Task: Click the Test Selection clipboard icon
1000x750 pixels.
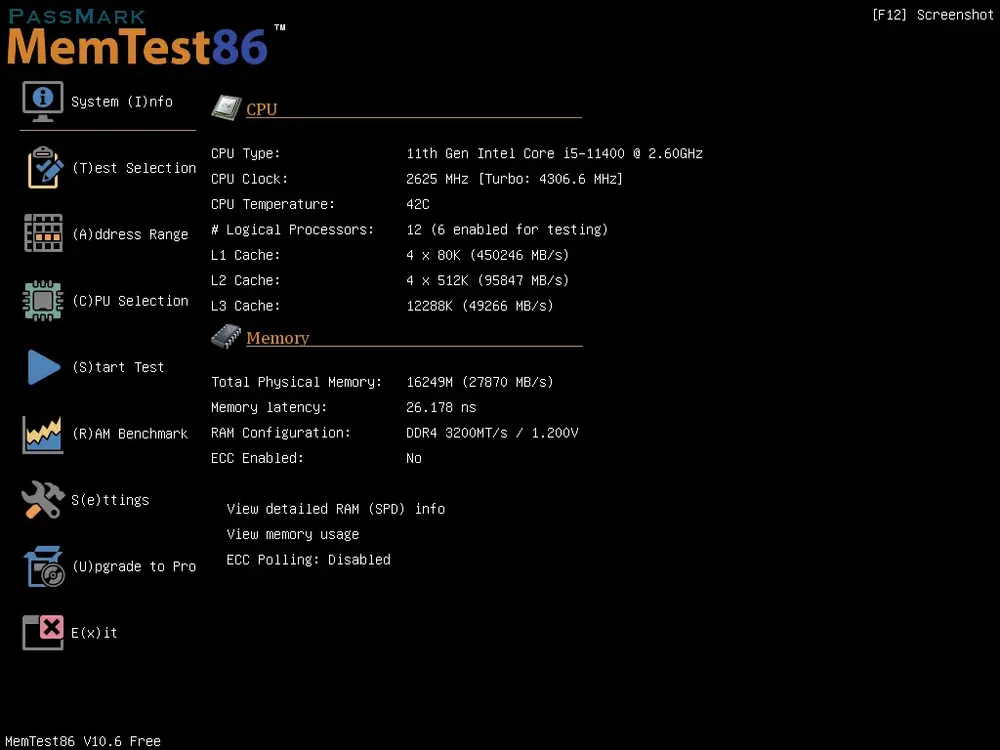Action: coord(44,168)
